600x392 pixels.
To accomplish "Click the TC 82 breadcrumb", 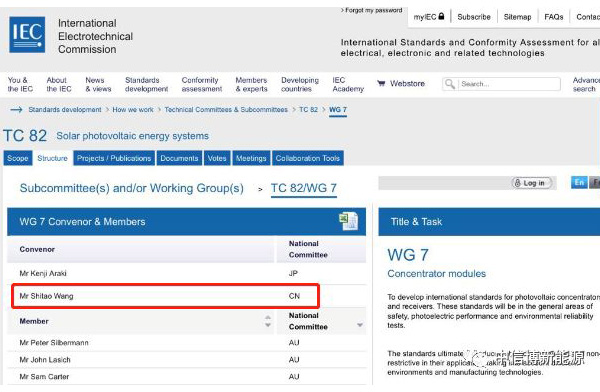I will pyautogui.click(x=308, y=109).
